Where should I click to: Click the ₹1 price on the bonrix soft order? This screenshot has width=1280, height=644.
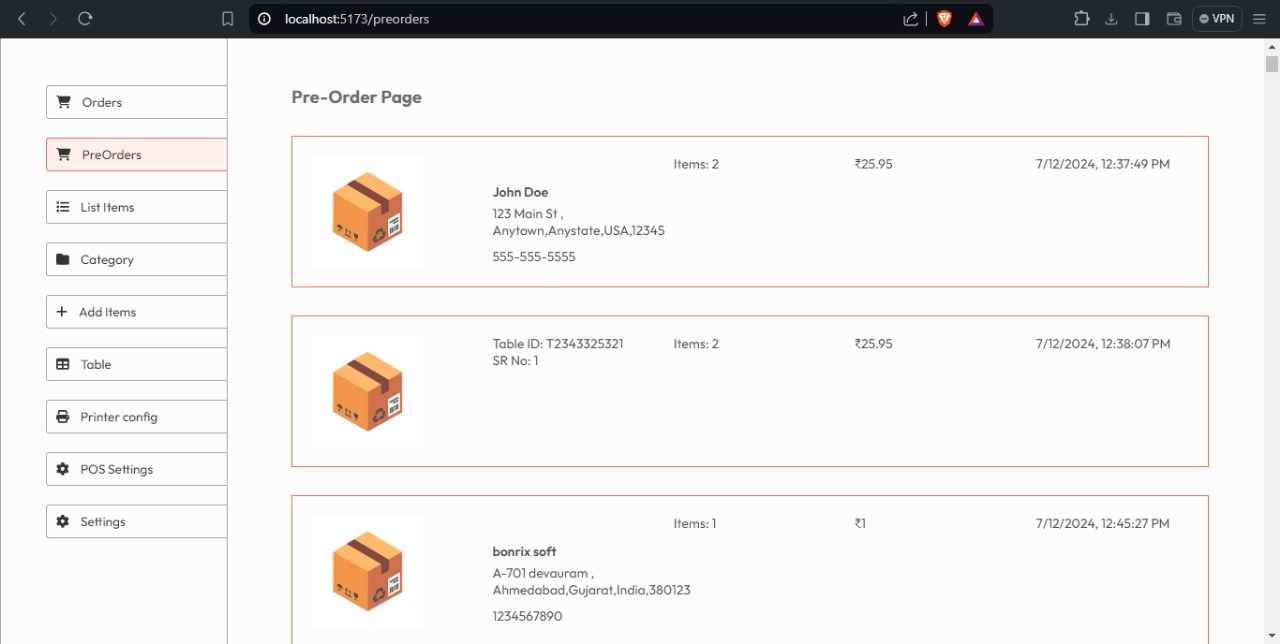[860, 524]
